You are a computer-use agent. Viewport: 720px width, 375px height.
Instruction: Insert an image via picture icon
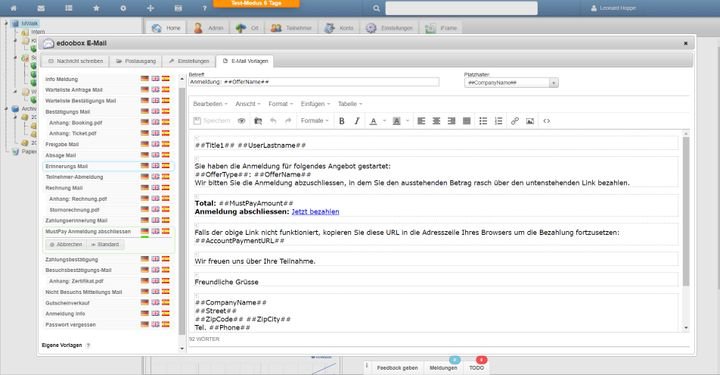click(x=530, y=121)
